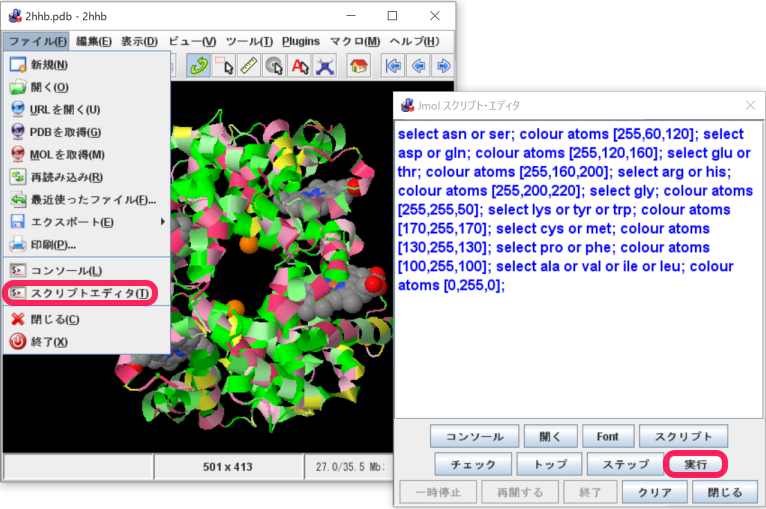Maximize the 2hhb.pdb main window
This screenshot has width=766, height=509.
(x=392, y=16)
